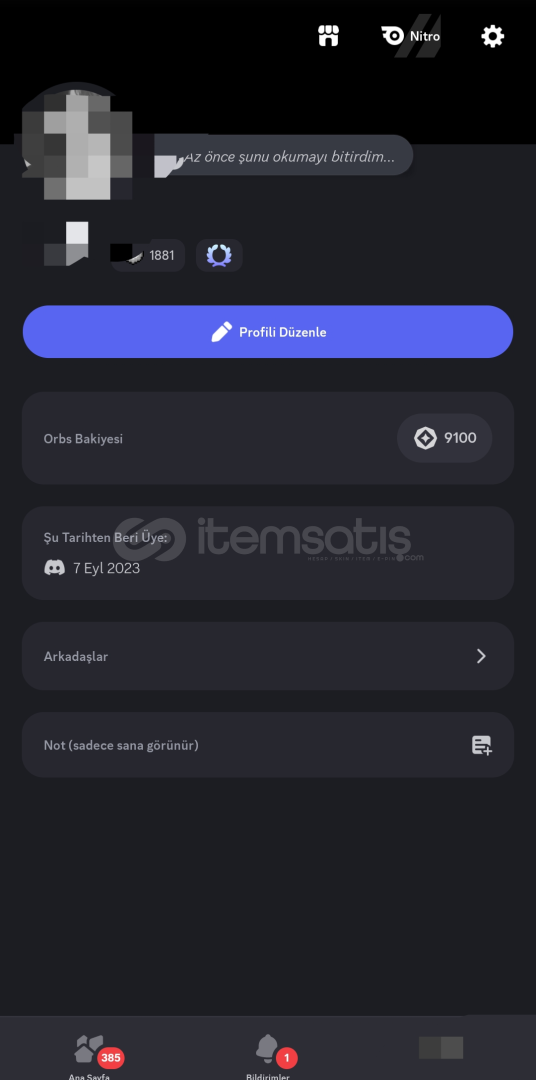Open the profile tab in bottom bar
The image size is (536, 1080).
(x=441, y=1048)
